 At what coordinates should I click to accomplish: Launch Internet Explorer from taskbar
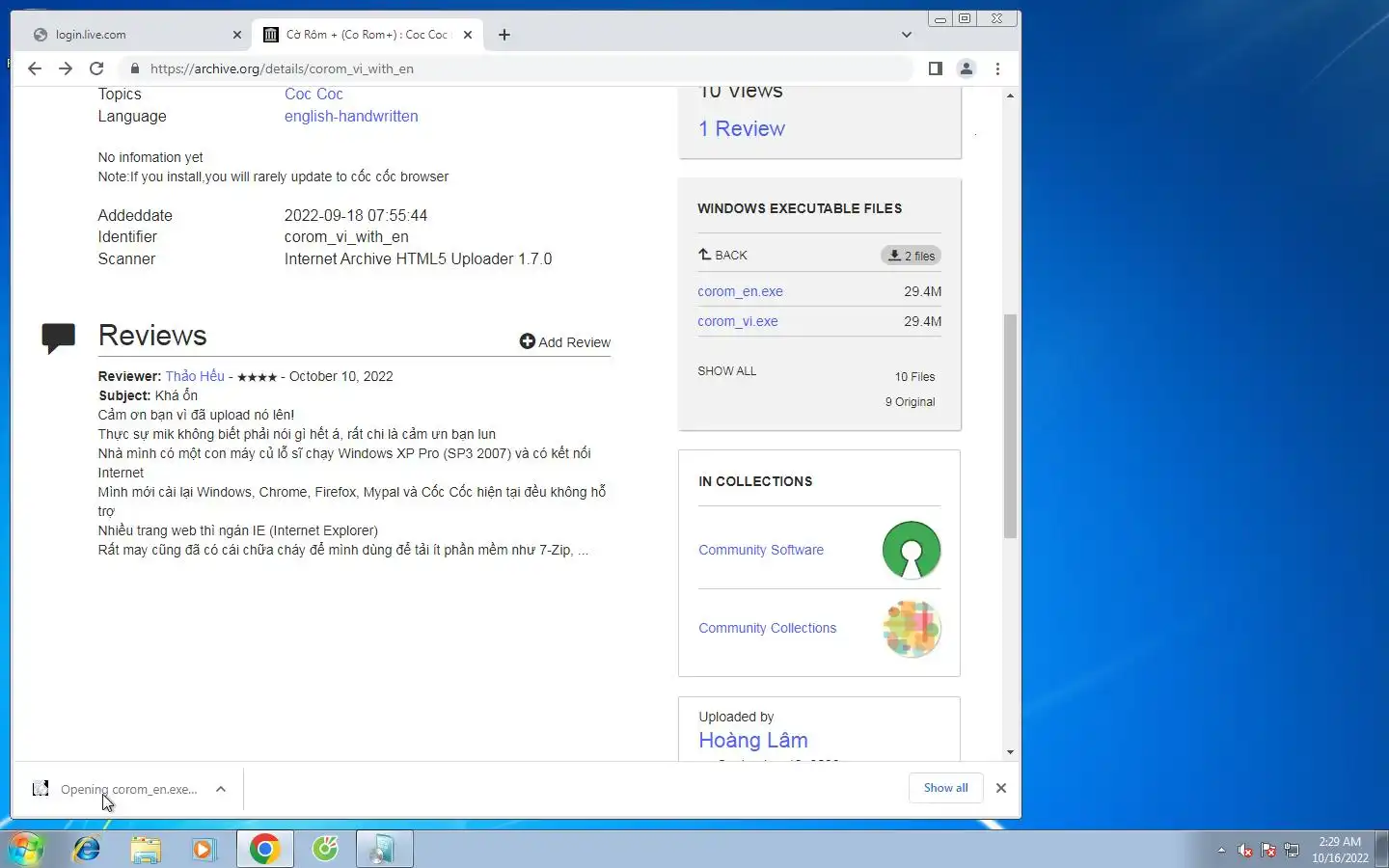(x=87, y=849)
